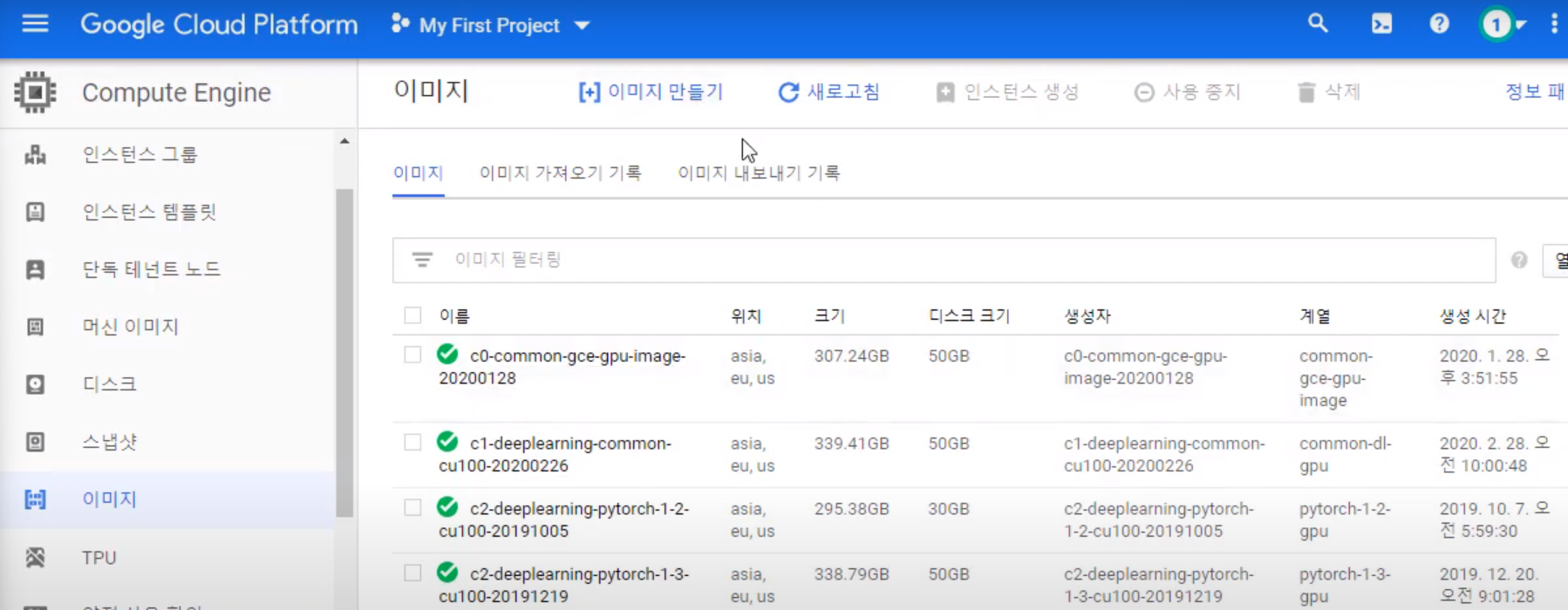The width and height of the screenshot is (1568, 610).
Task: Click 새로고침 refresh button
Action: point(828,91)
